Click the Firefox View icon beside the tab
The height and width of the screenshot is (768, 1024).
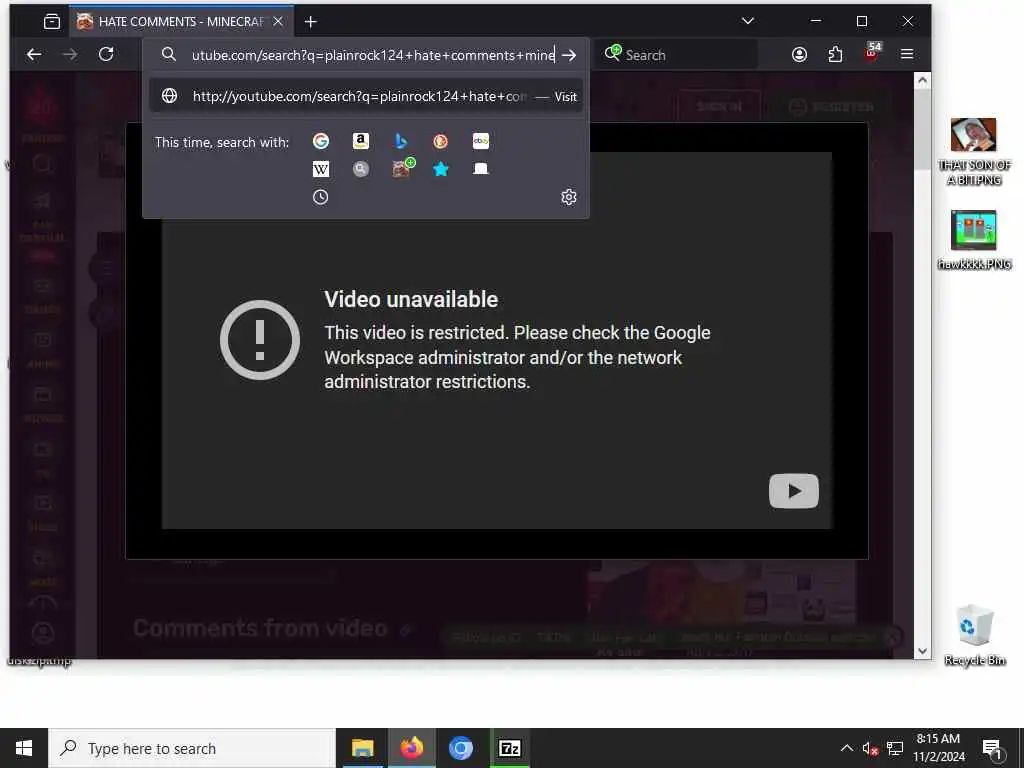pos(52,22)
